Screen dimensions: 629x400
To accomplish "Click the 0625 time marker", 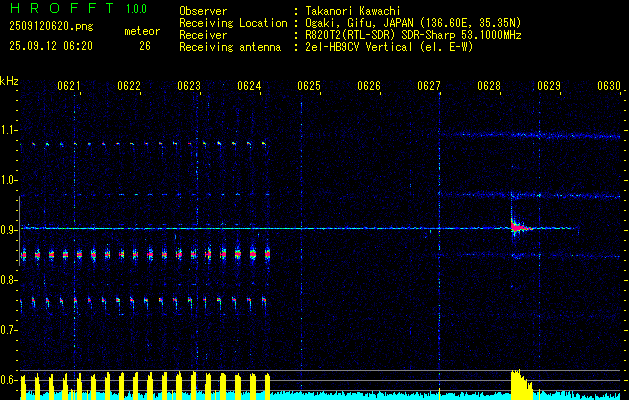I will coord(309,85).
